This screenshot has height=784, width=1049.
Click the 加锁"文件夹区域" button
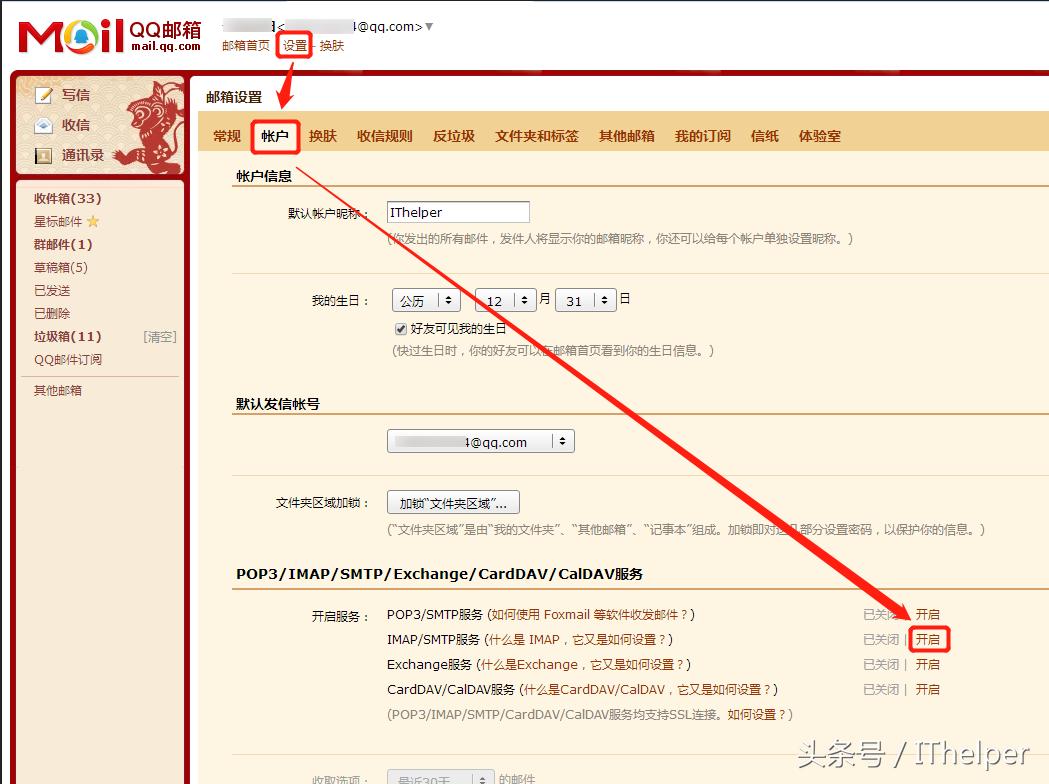[453, 502]
